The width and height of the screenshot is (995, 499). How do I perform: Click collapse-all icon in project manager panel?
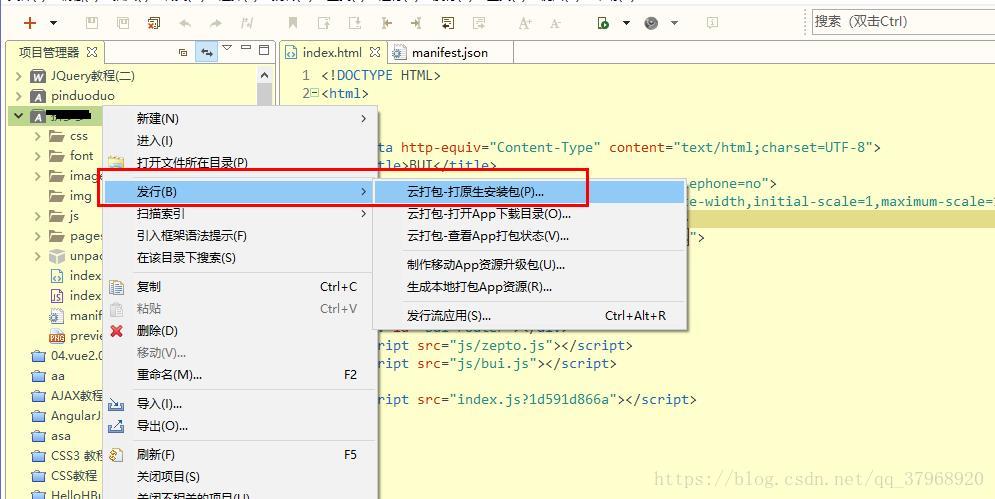[183, 52]
